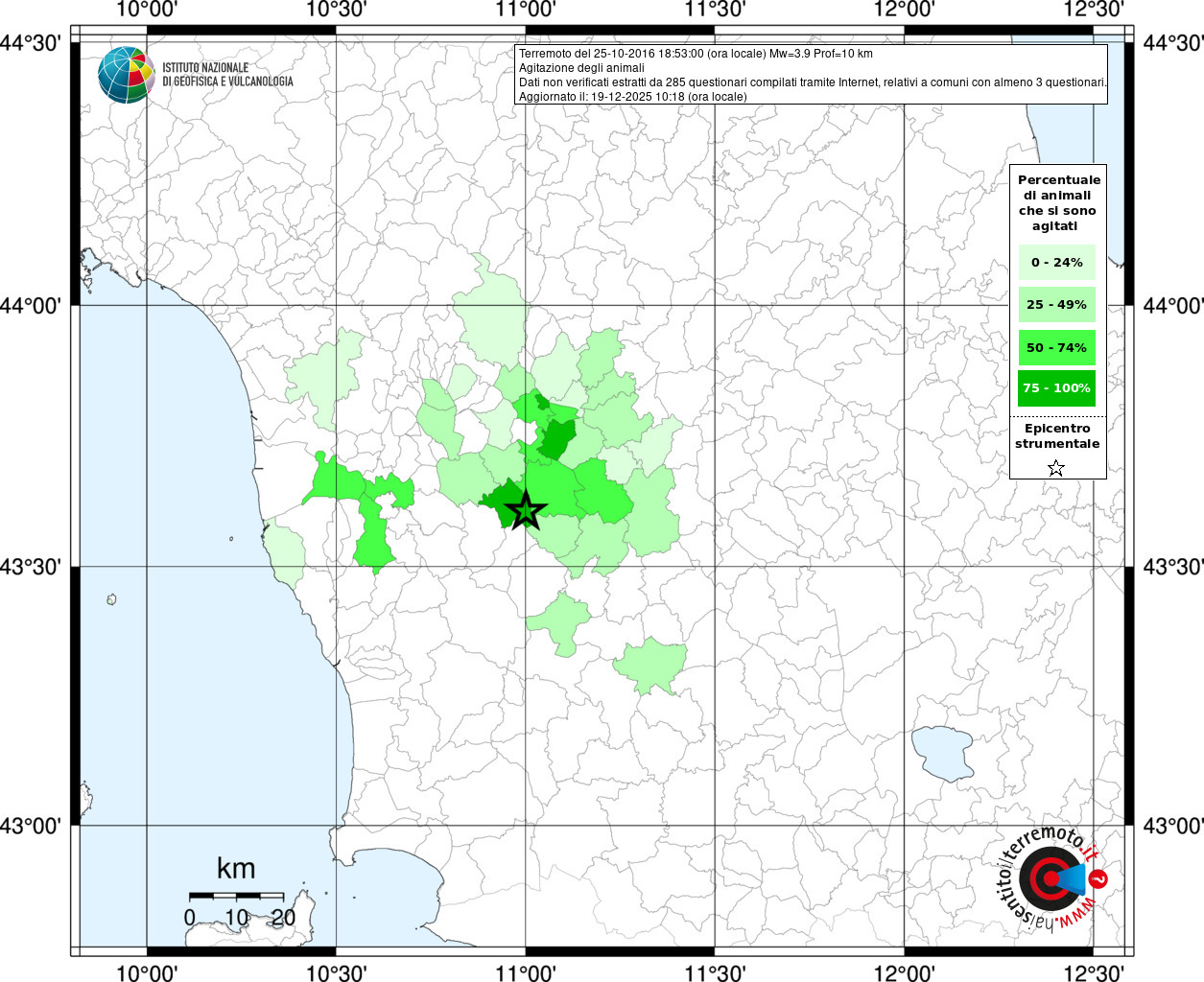Click the red target haisentitoilterremoto logo
The width and height of the screenshot is (1204, 982).
pos(1049,878)
